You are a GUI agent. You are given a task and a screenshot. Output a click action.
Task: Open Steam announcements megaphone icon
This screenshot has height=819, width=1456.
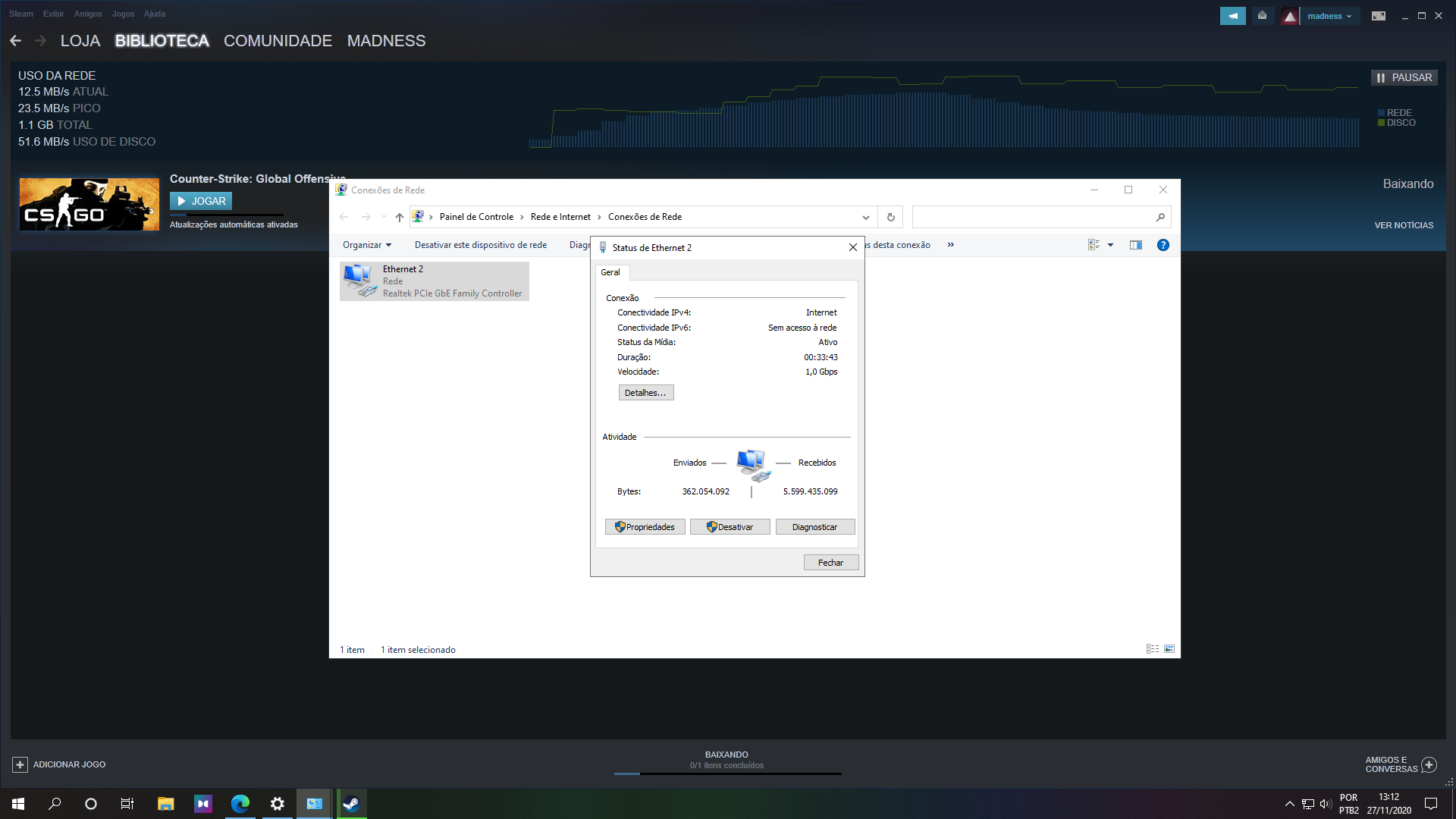click(1232, 16)
